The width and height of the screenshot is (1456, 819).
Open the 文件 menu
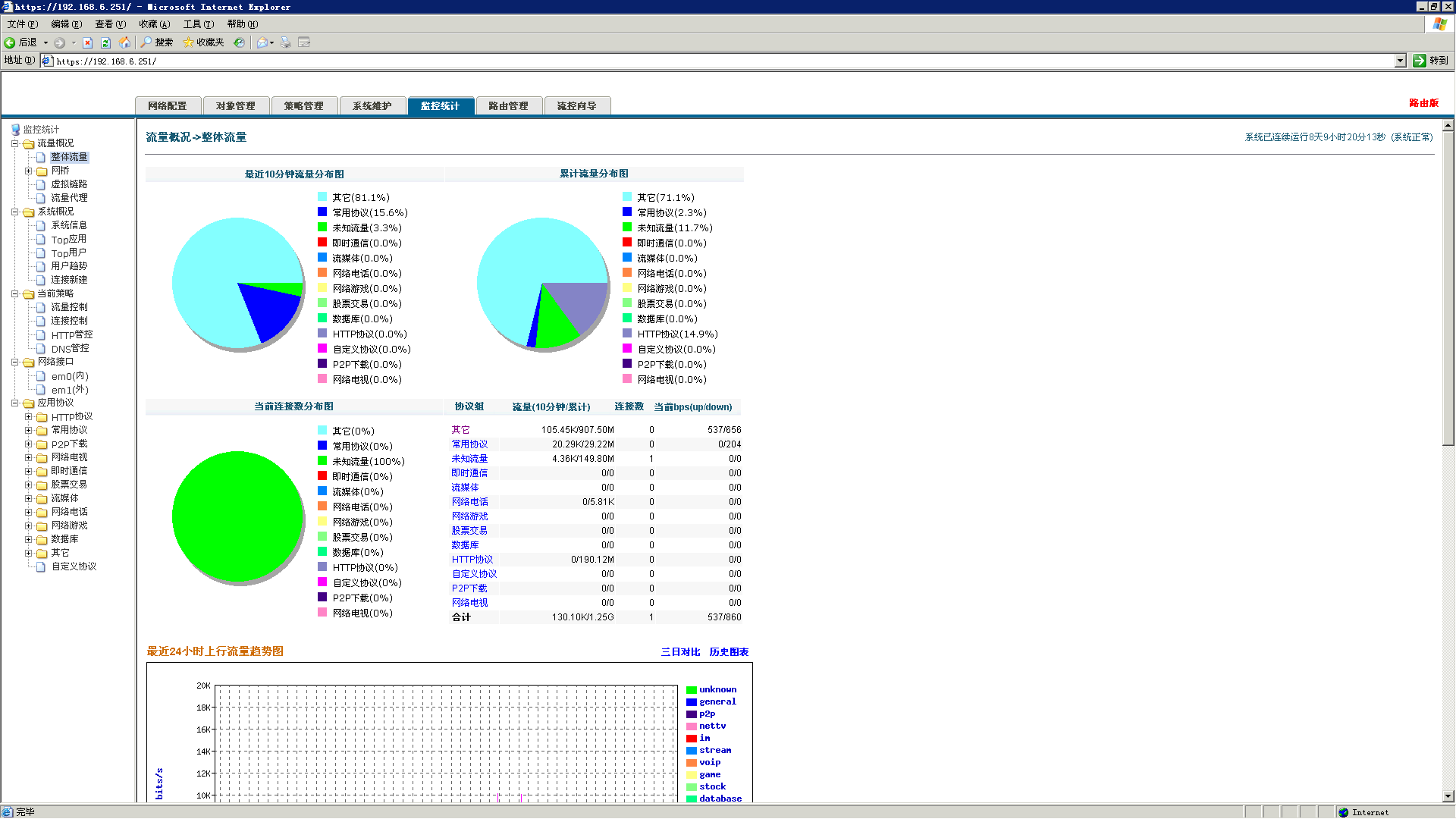pos(22,24)
